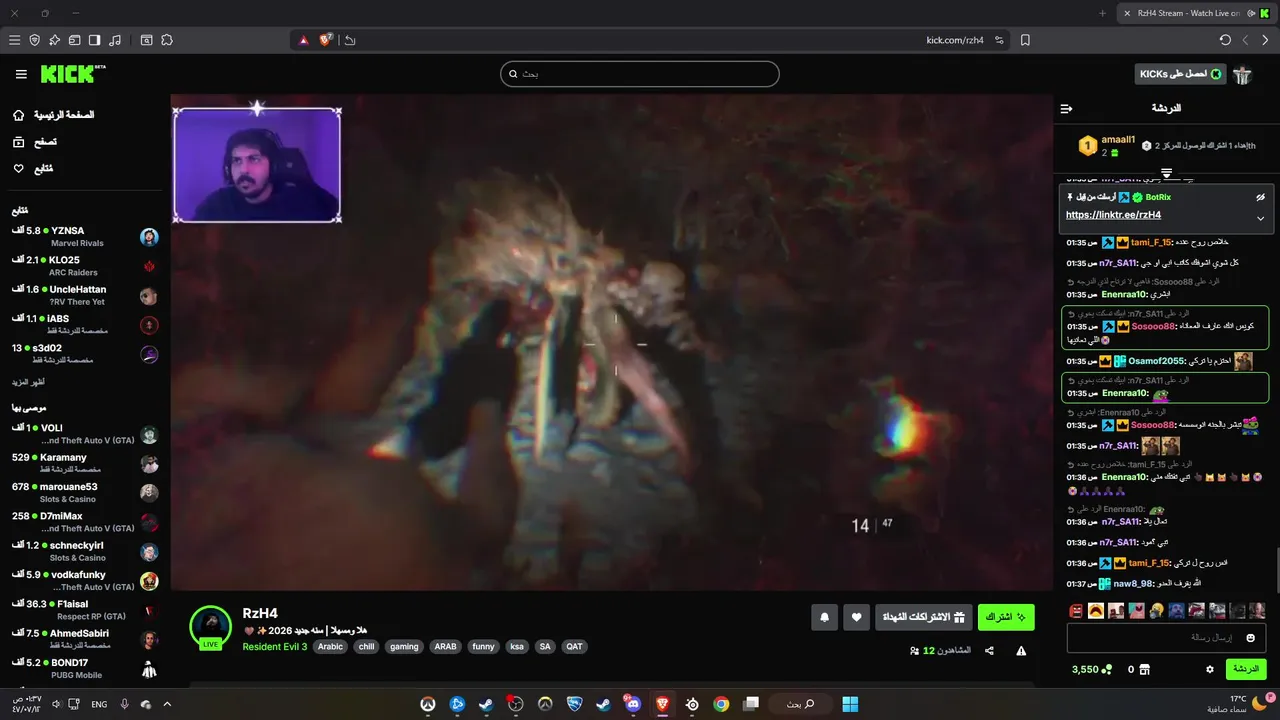This screenshot has width=1280, height=720.
Task: Bookmark this page from address bar
Action: click(1025, 40)
